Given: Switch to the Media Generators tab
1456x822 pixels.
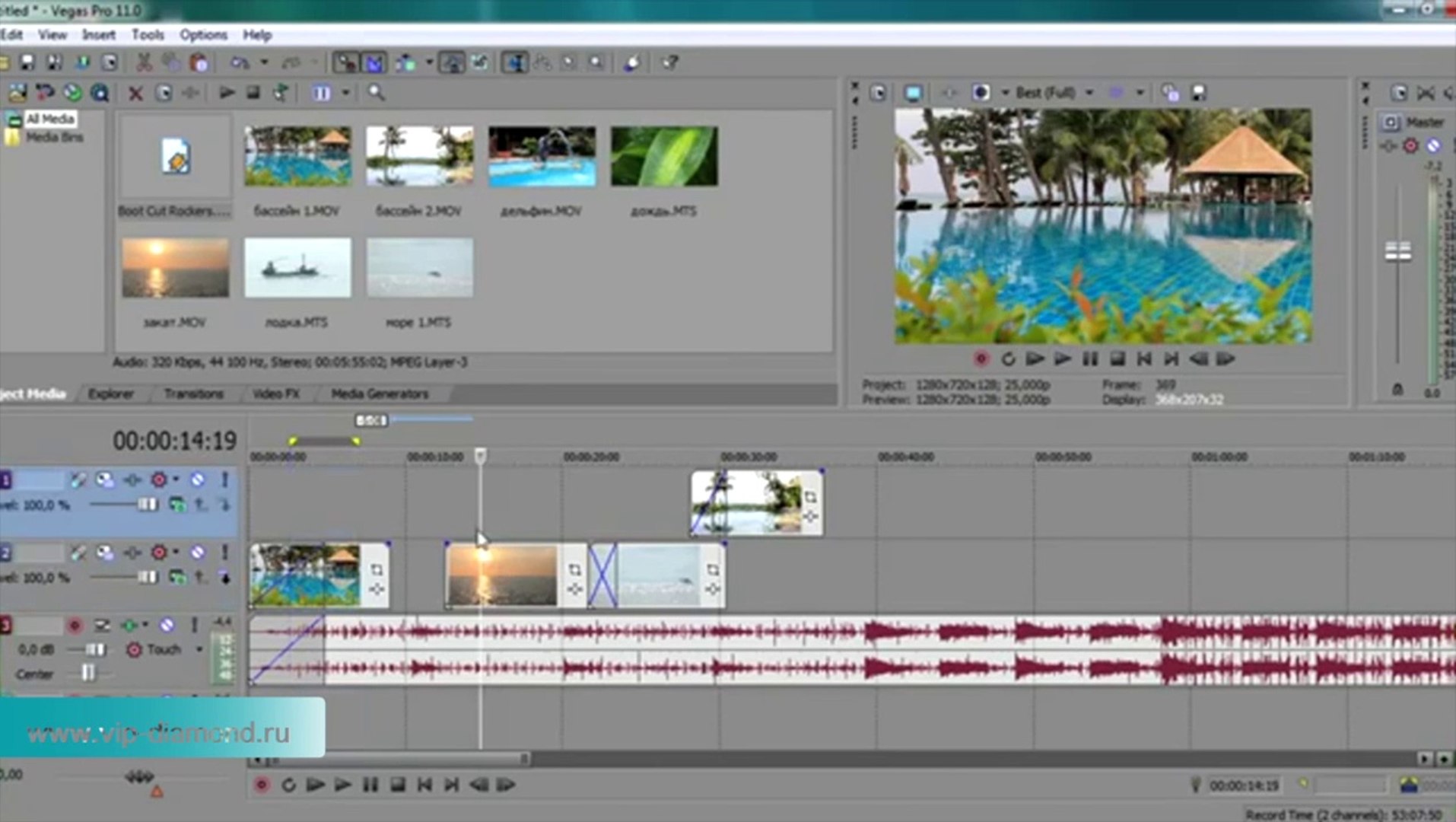Looking at the screenshot, I should [380, 393].
